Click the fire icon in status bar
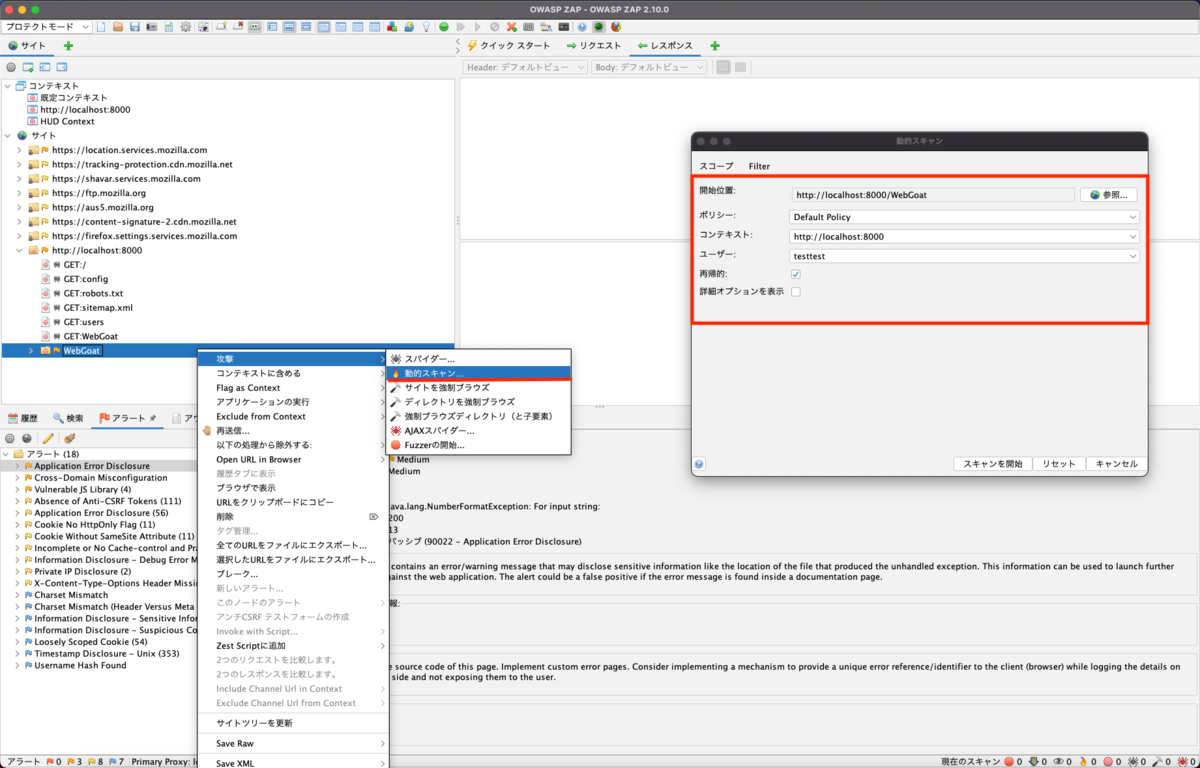1200x768 pixels. [x=1083, y=762]
